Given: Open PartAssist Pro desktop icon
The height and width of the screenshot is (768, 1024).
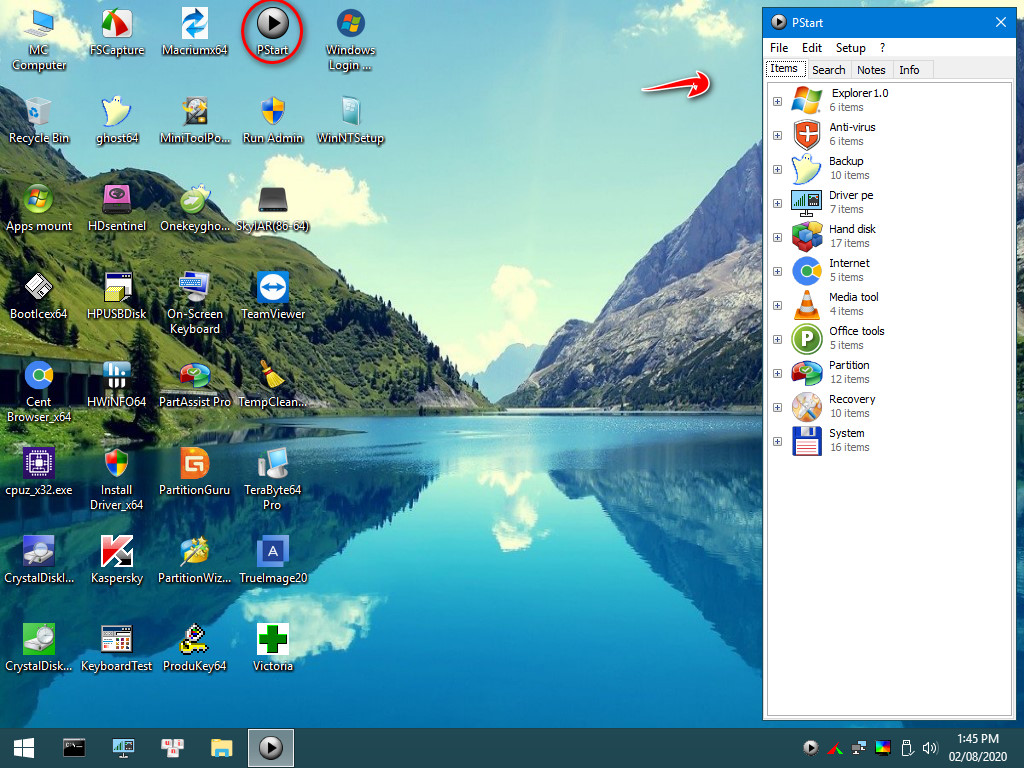Looking at the screenshot, I should [x=195, y=384].
